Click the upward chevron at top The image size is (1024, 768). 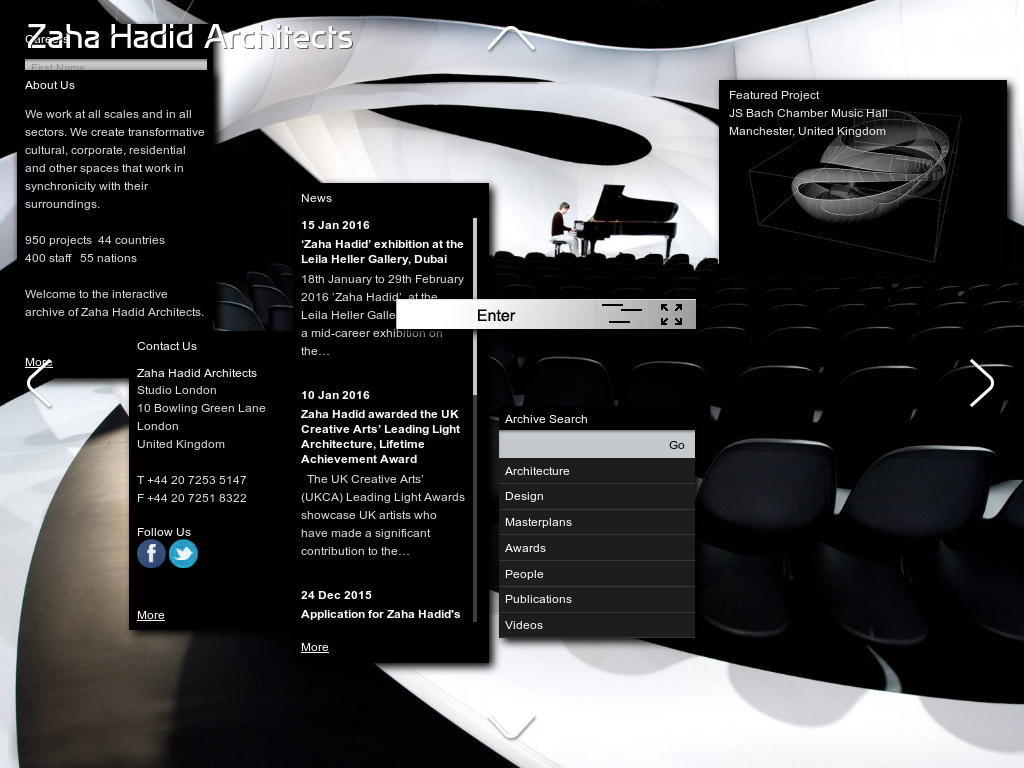pos(511,39)
